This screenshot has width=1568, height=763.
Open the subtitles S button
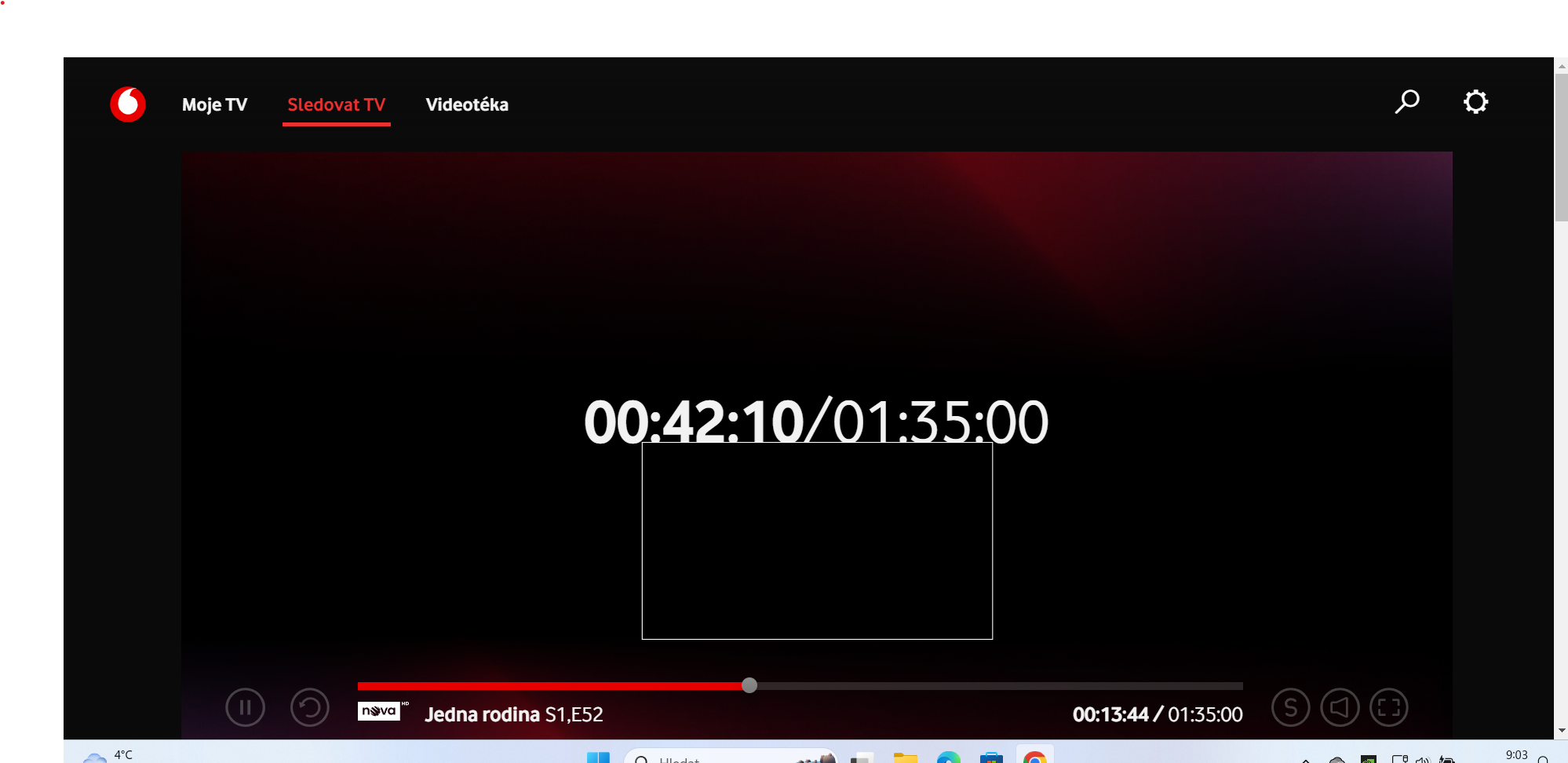(x=1290, y=707)
